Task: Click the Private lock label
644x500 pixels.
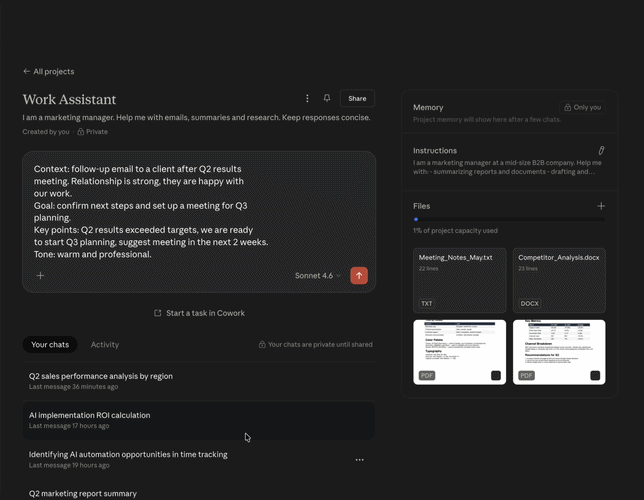Action: click(x=93, y=132)
